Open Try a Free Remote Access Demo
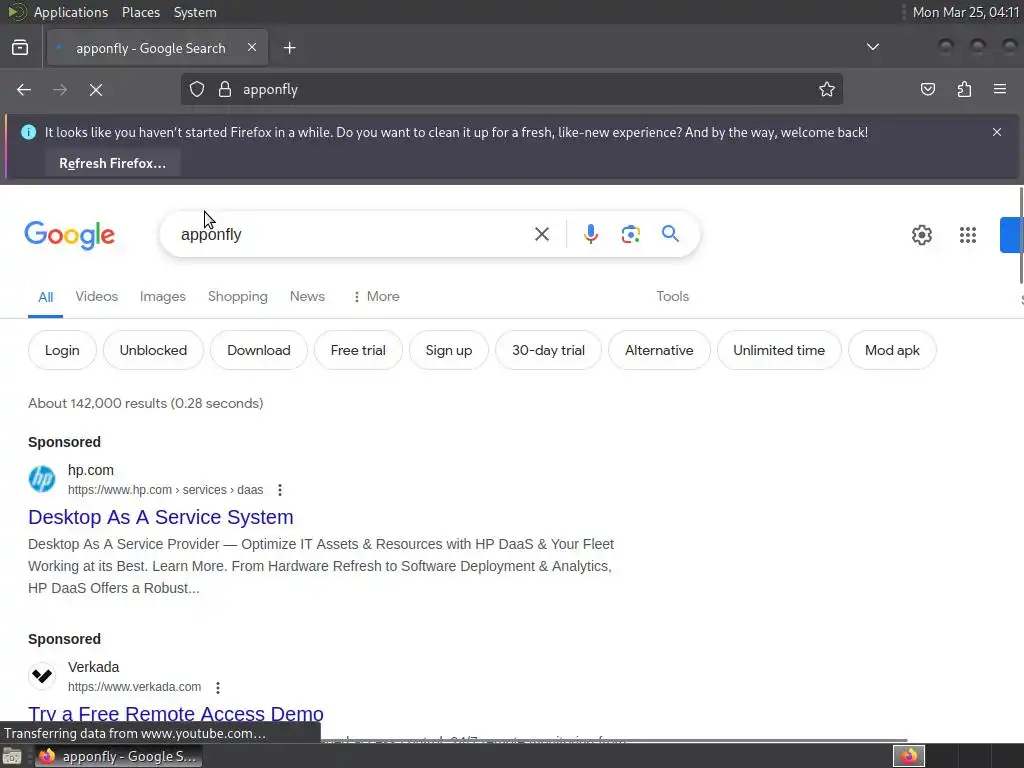 (176, 714)
